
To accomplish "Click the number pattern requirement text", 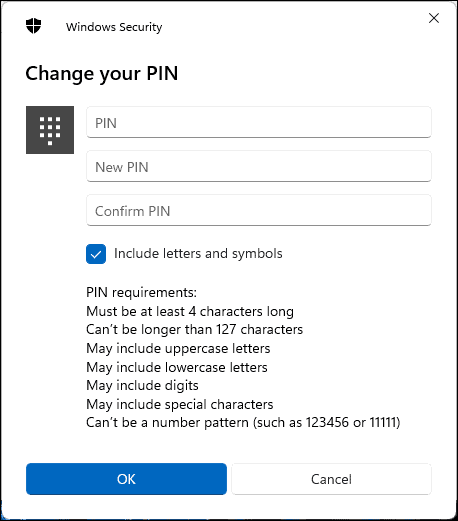I will 243,423.
